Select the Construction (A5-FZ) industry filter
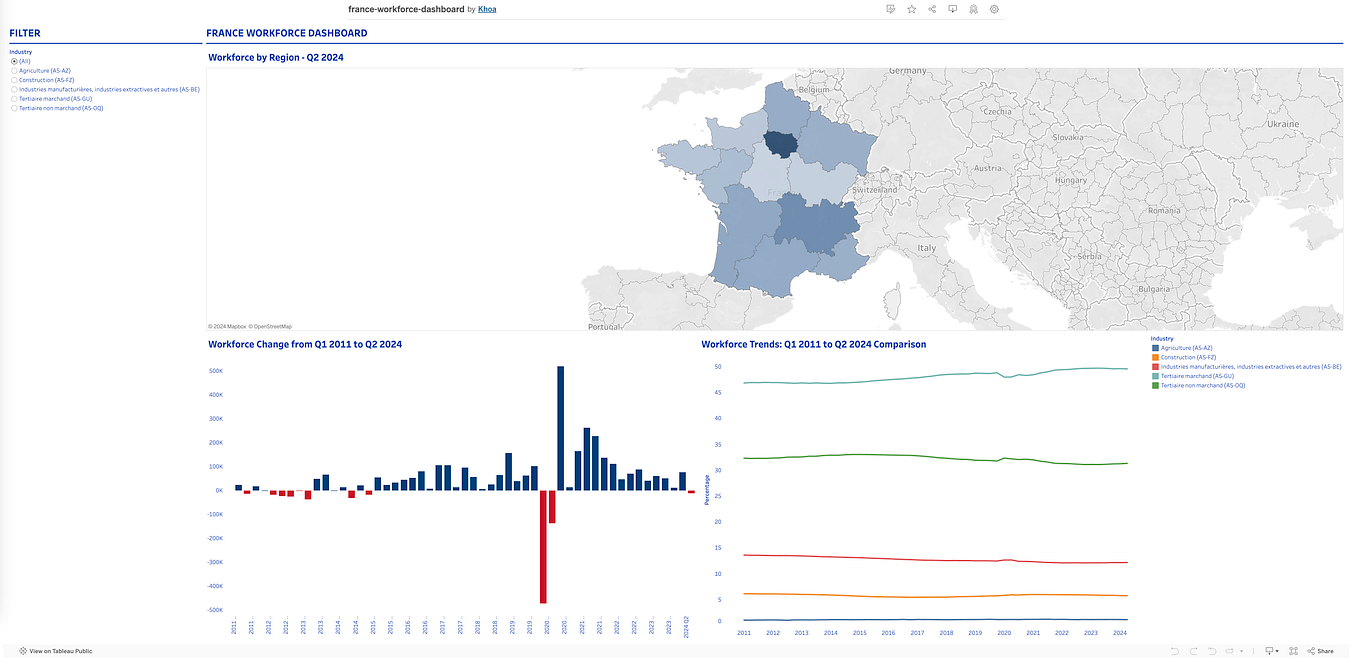1358x659 pixels. coord(14,79)
